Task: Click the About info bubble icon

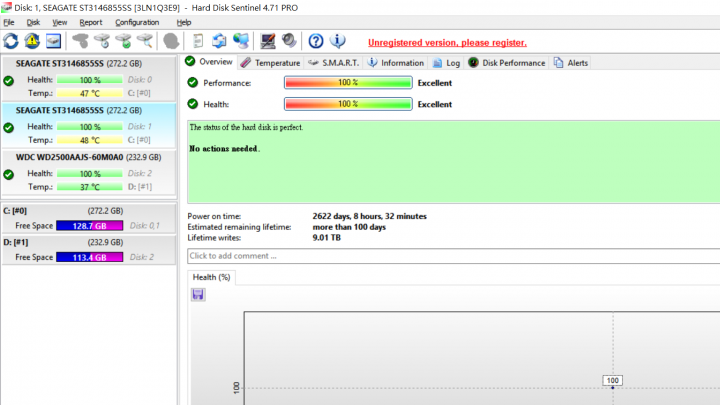Action: pyautogui.click(x=338, y=41)
